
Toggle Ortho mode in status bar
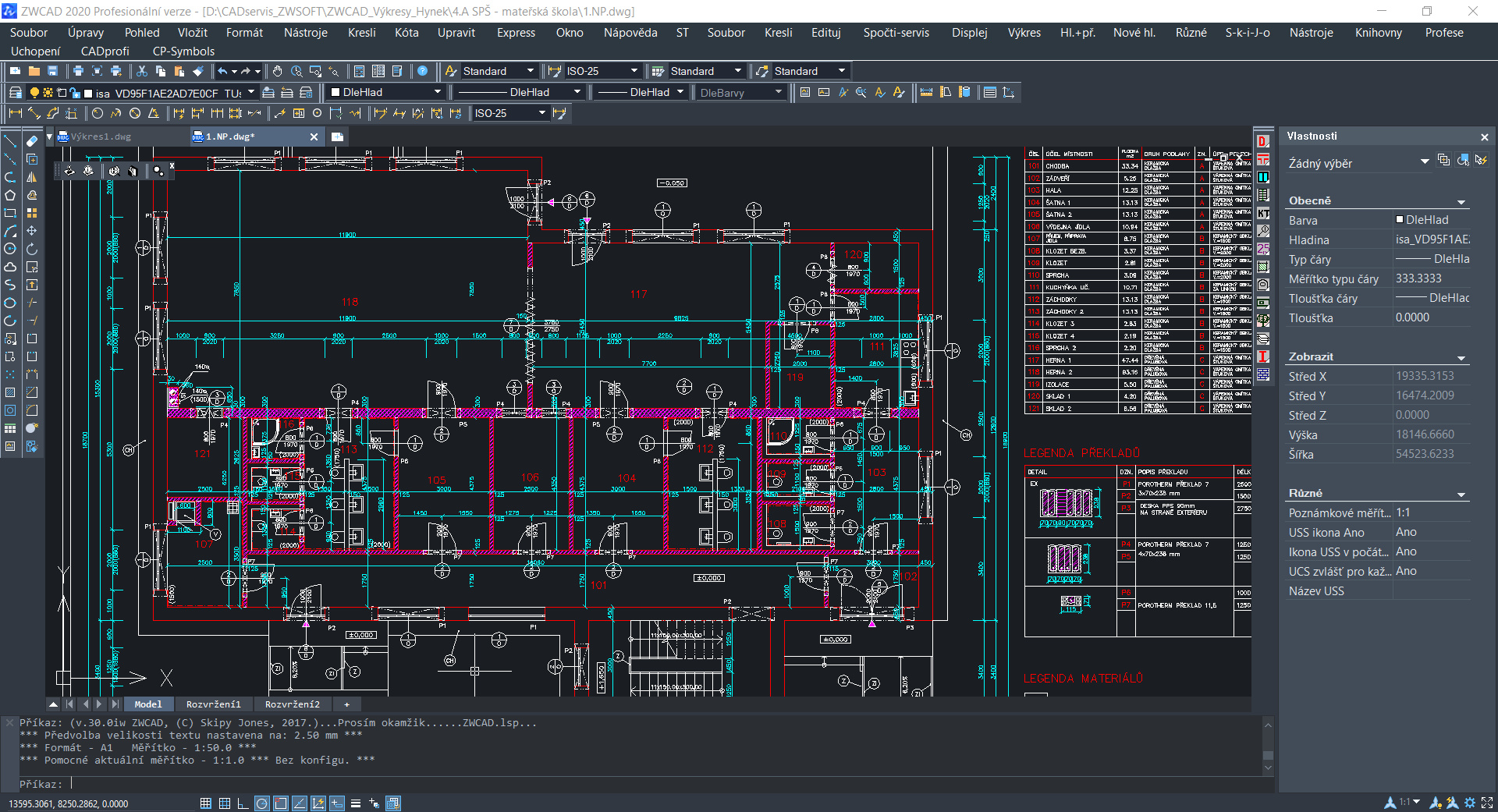[243, 803]
